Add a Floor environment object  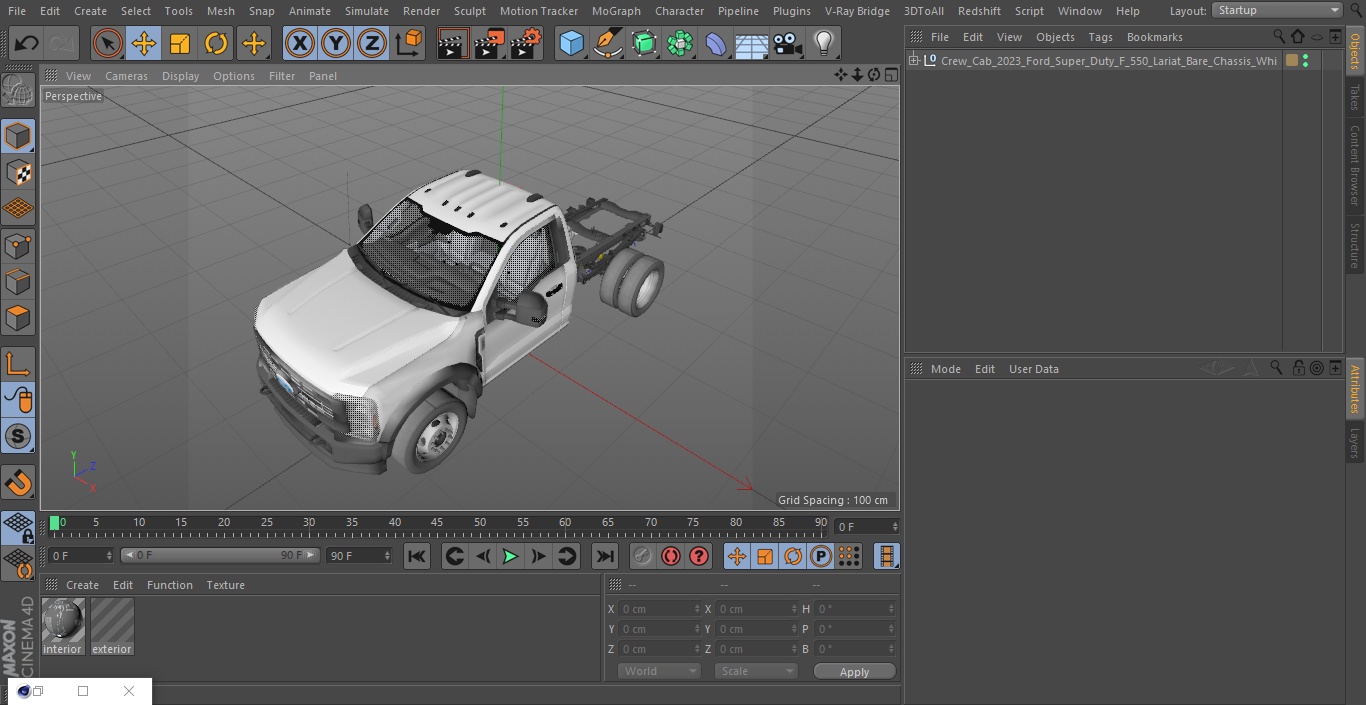click(x=752, y=43)
